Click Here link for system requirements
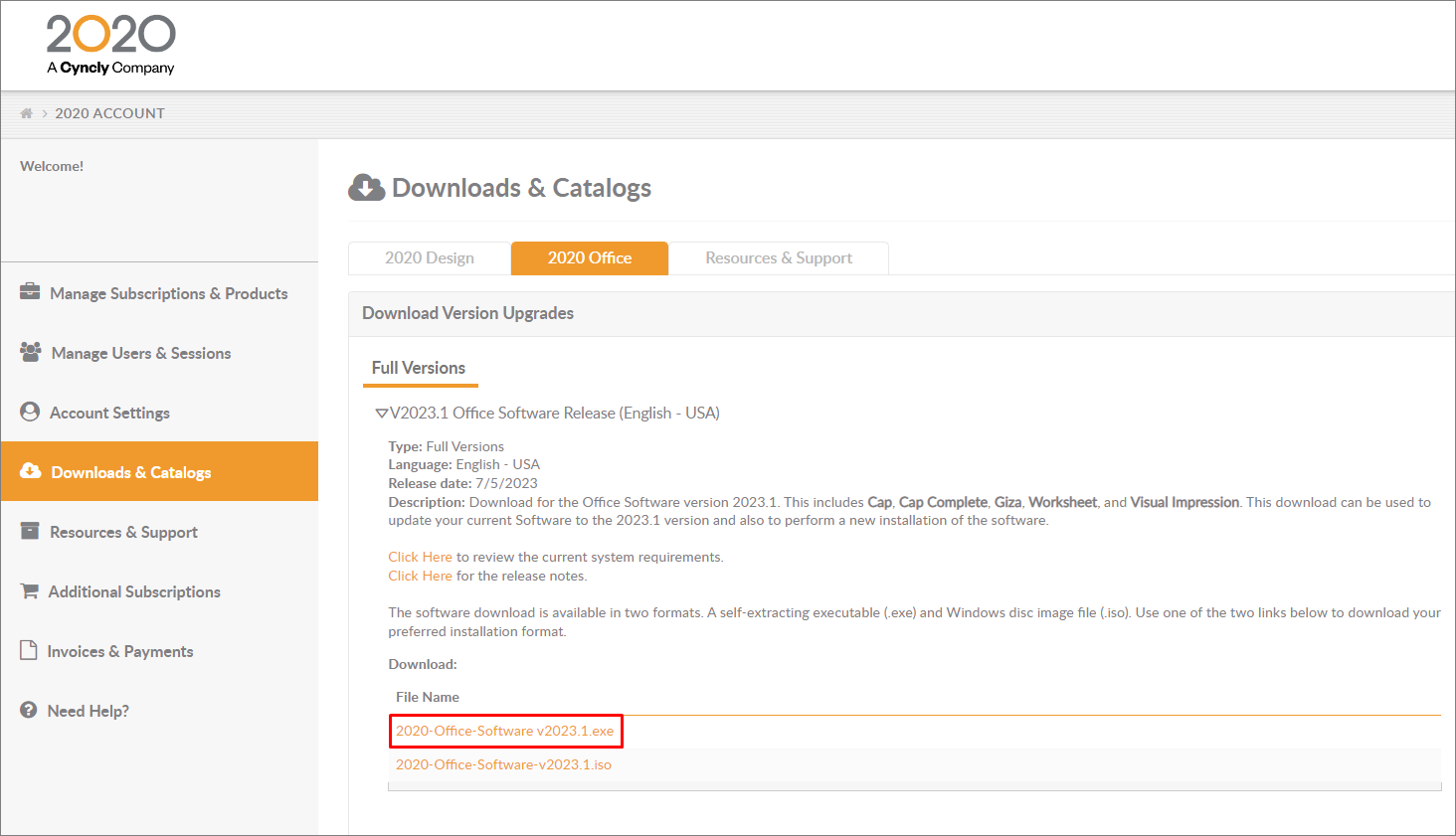This screenshot has width=1456, height=836. click(420, 557)
